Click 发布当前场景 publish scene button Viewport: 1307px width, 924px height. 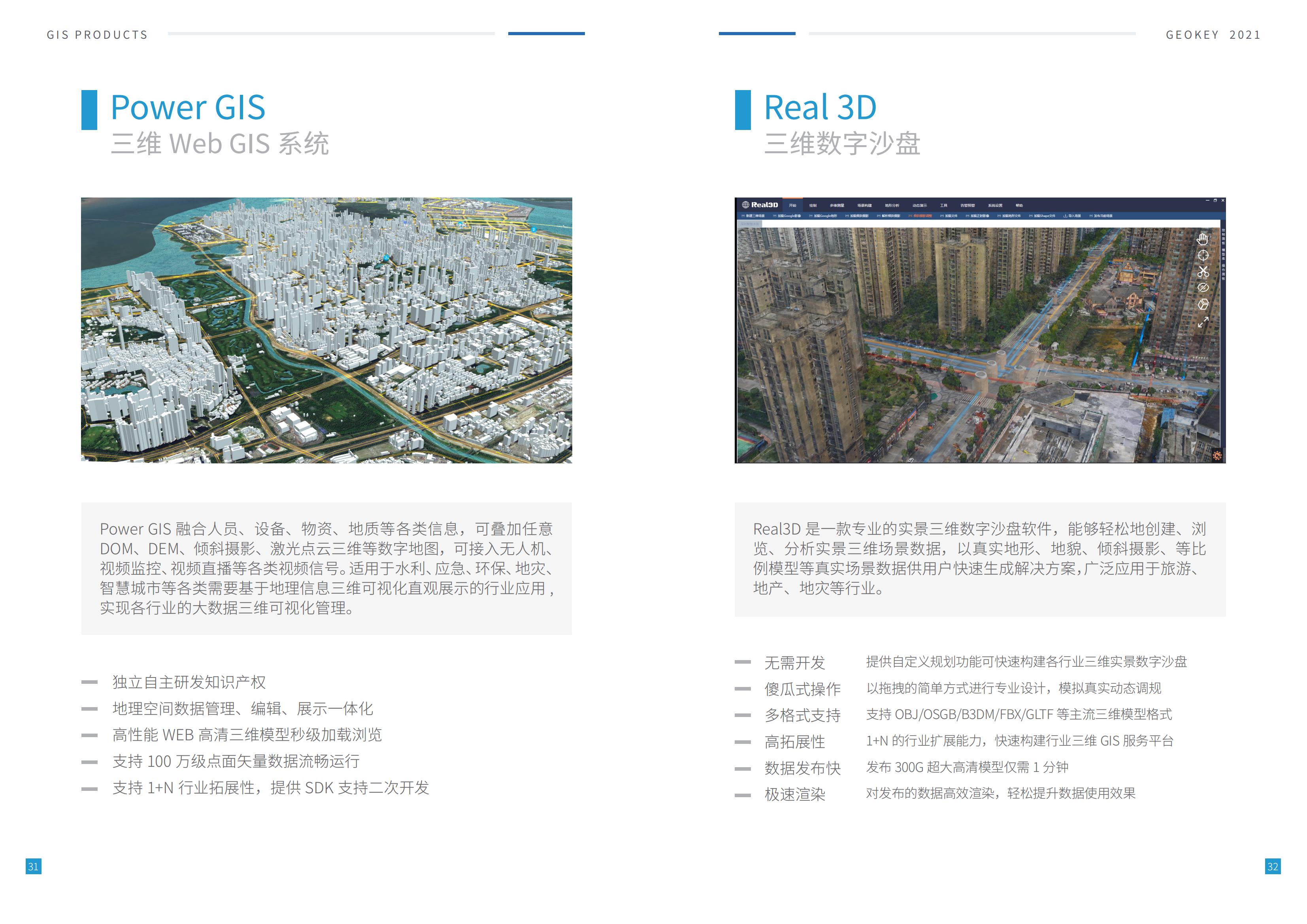click(1102, 216)
